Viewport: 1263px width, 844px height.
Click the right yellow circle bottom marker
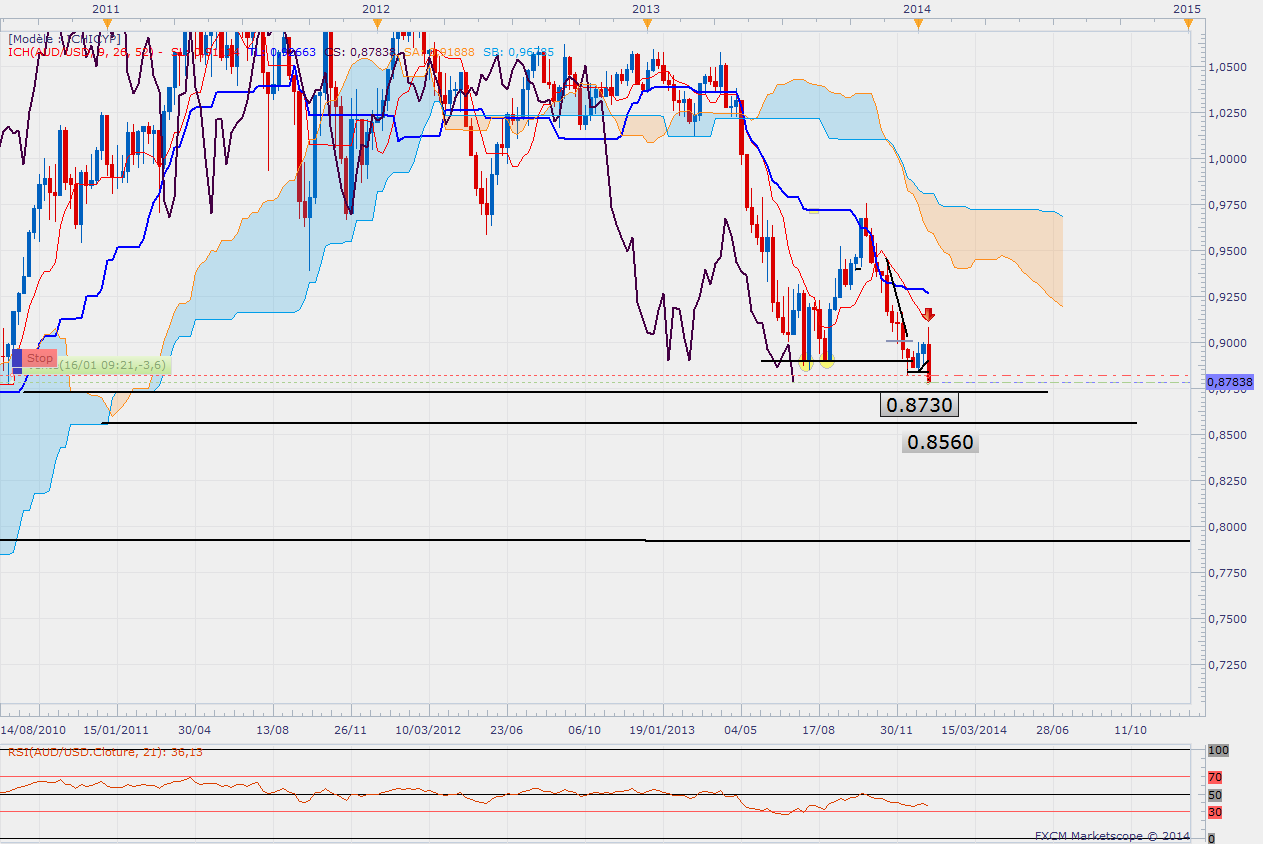click(828, 361)
